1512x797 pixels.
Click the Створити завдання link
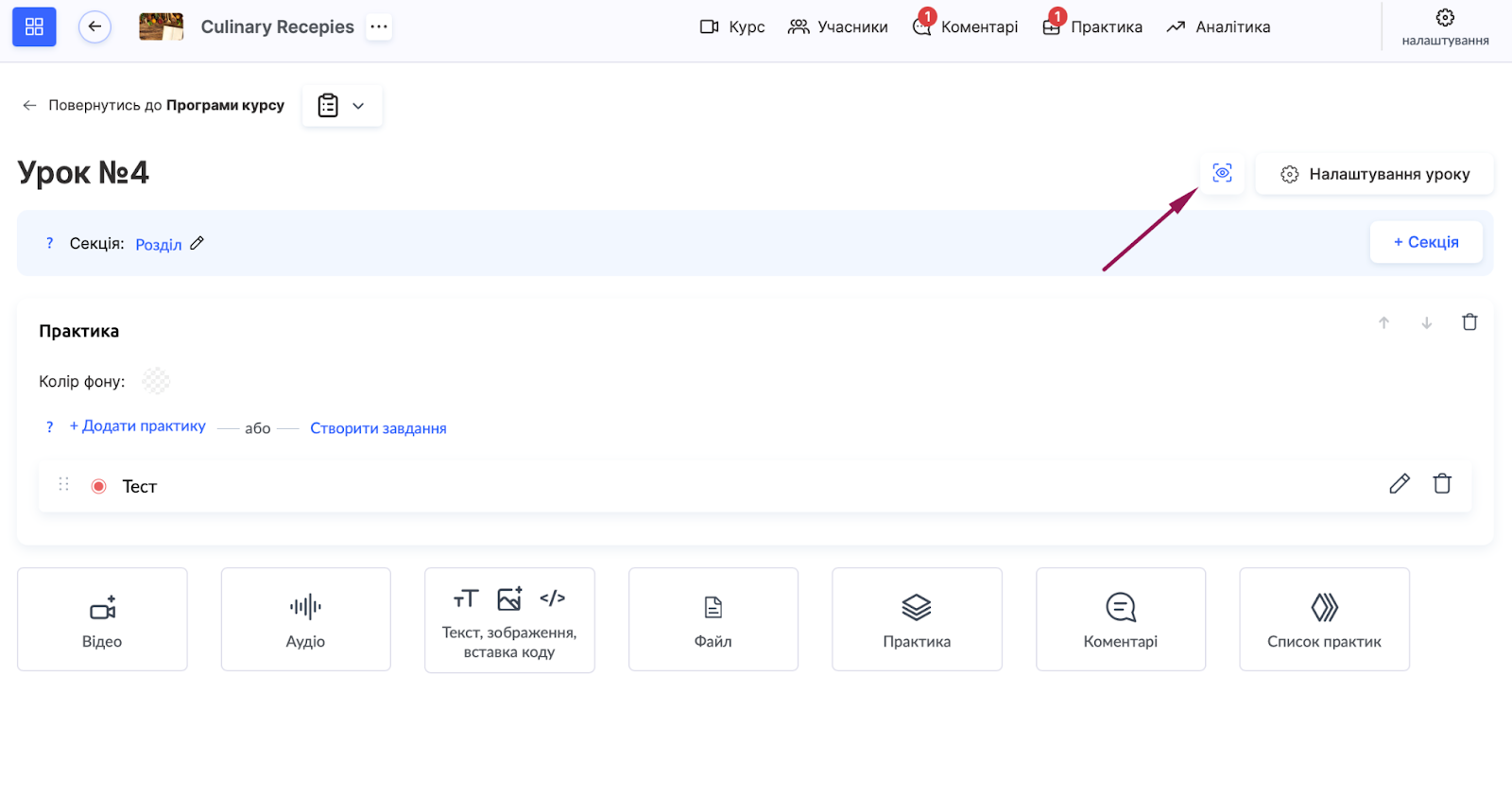[378, 428]
